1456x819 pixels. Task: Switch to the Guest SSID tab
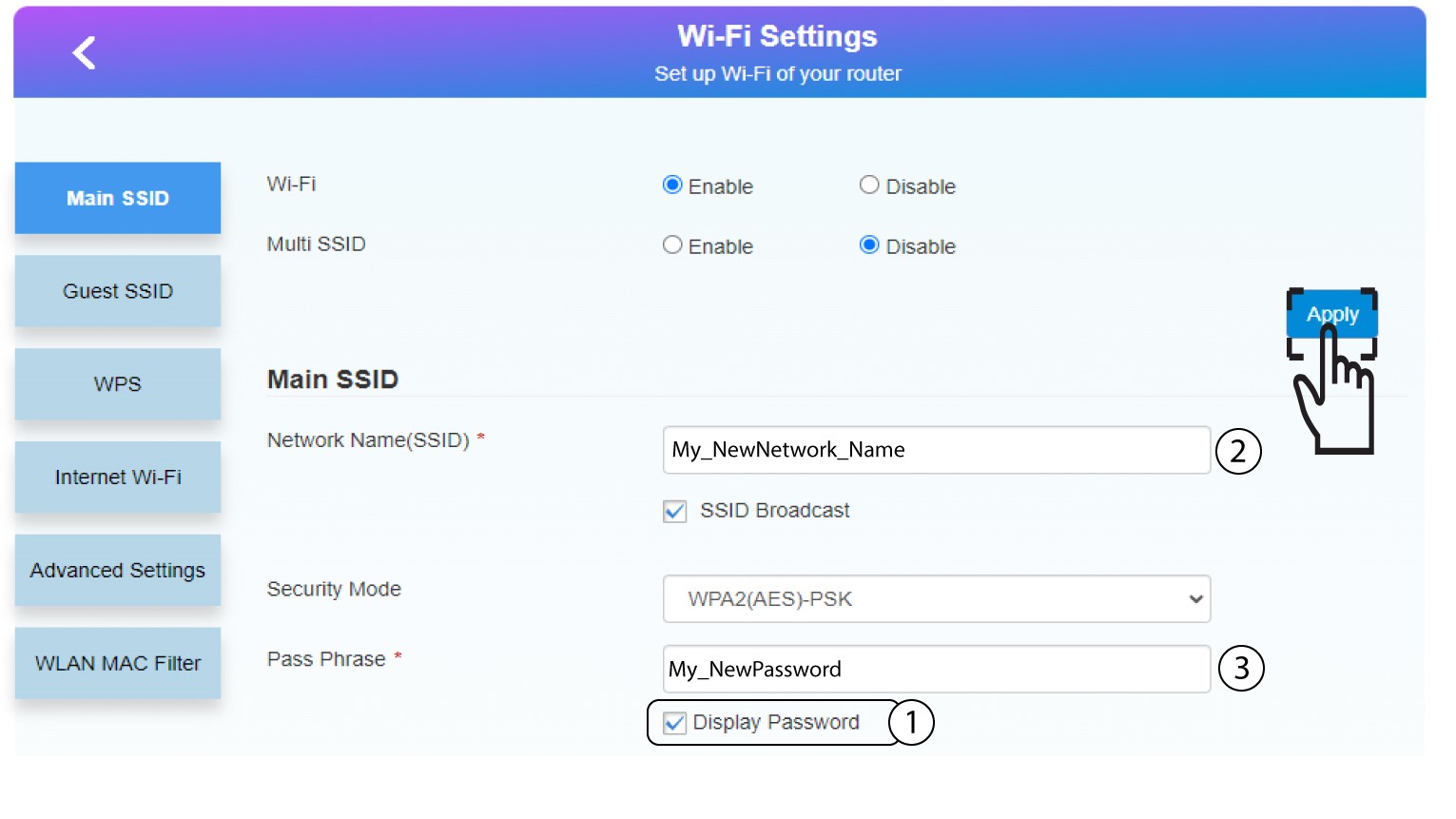118,291
